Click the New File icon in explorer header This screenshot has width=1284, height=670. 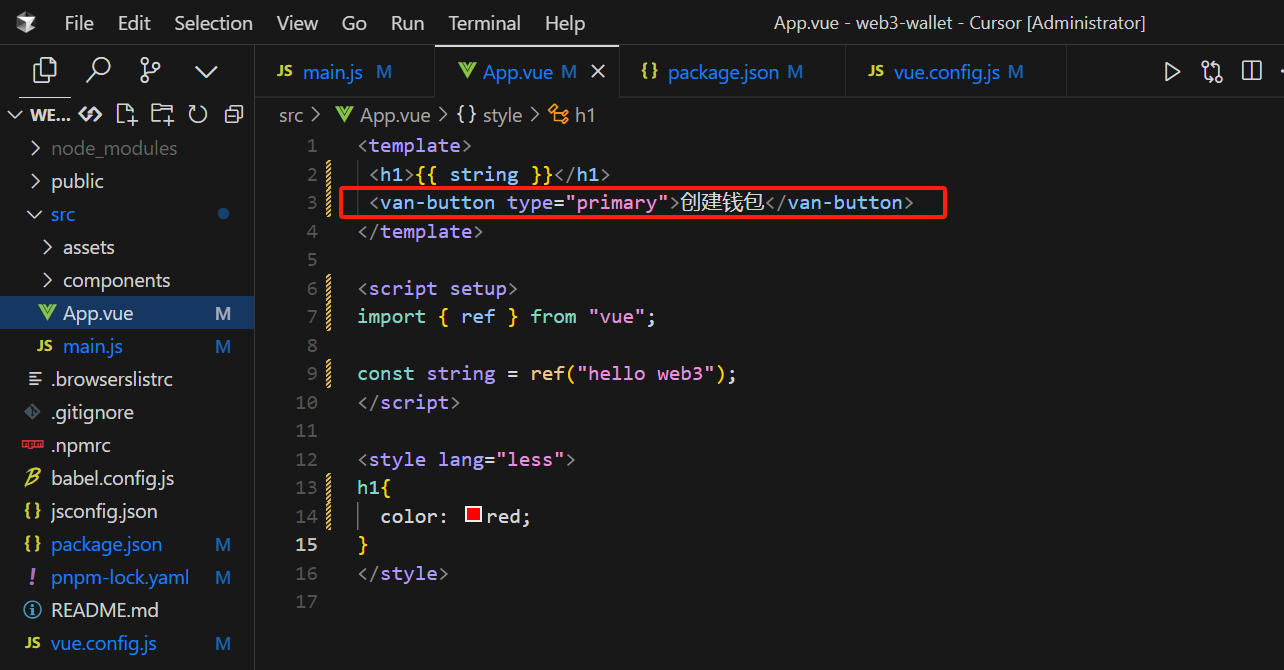pyautogui.click(x=126, y=114)
